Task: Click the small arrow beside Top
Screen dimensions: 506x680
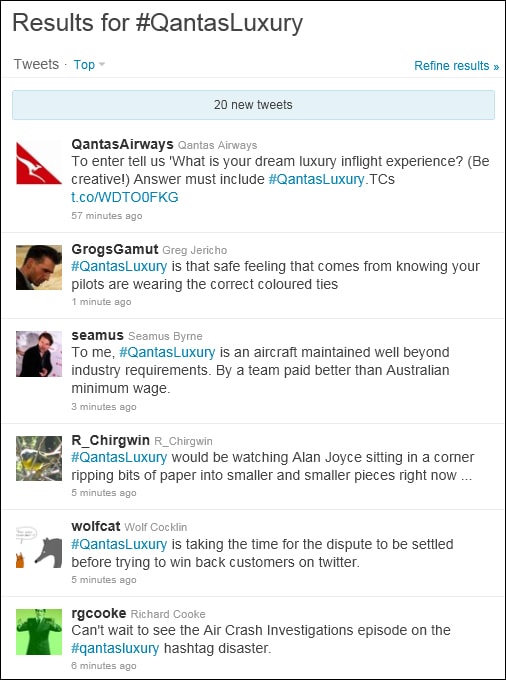Action: (102, 65)
